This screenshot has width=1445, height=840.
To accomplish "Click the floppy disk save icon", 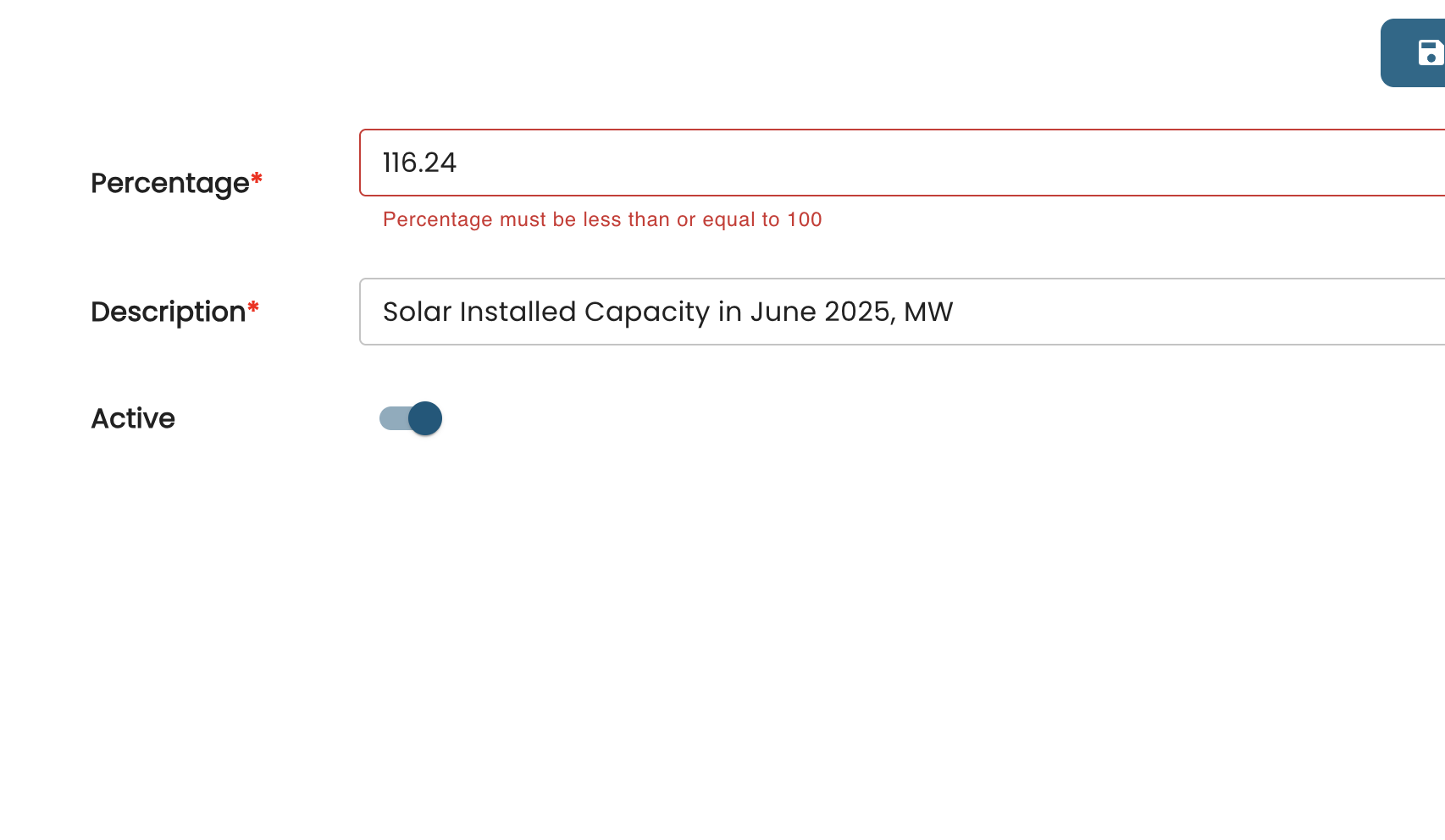I will tap(1430, 52).
